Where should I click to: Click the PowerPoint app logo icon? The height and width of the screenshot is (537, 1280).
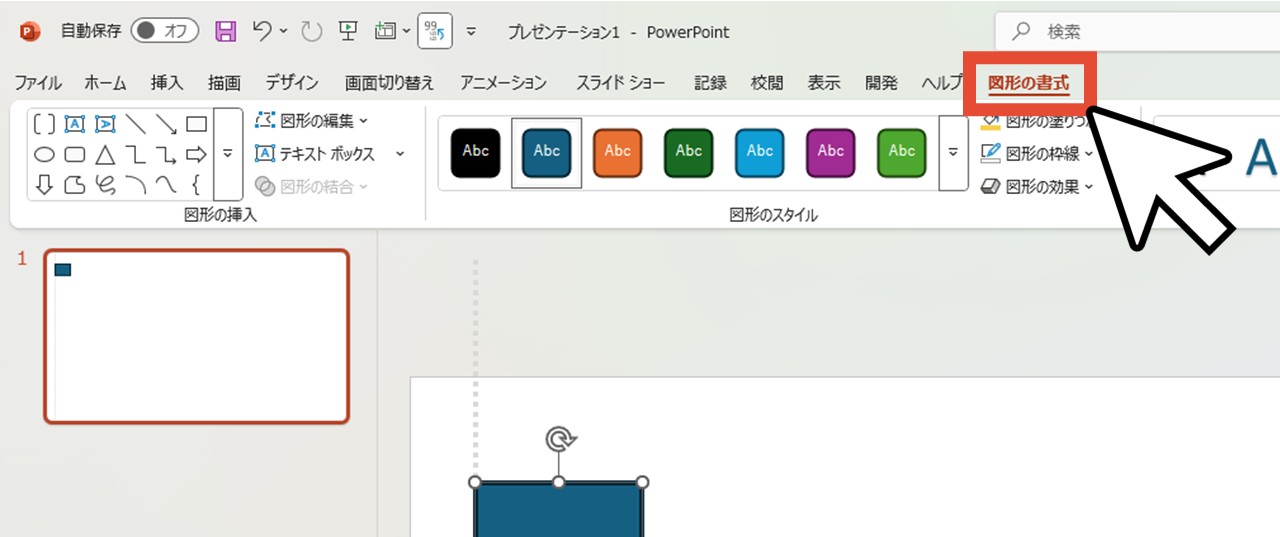(30, 32)
